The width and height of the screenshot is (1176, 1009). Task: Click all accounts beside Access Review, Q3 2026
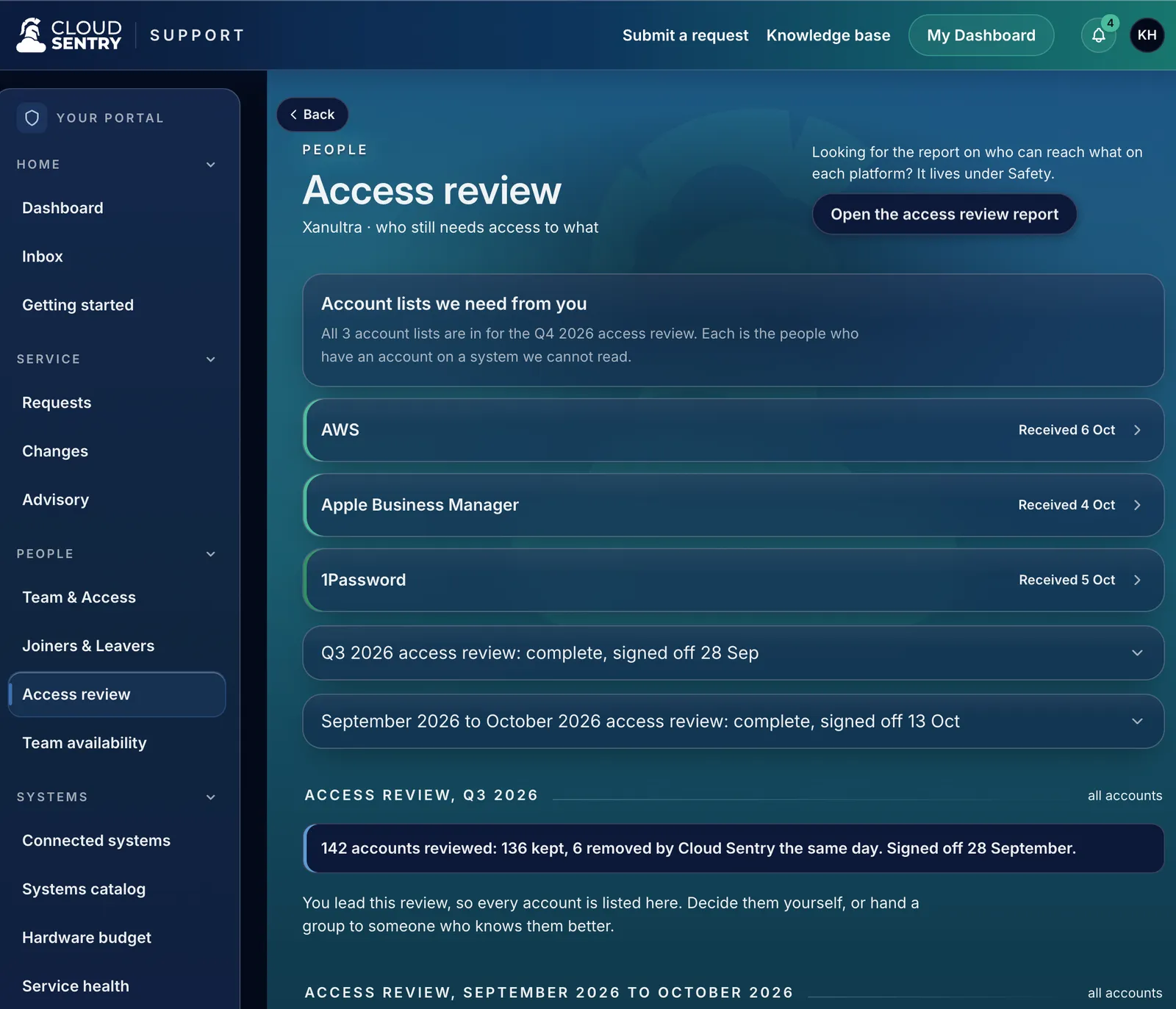tap(1125, 796)
